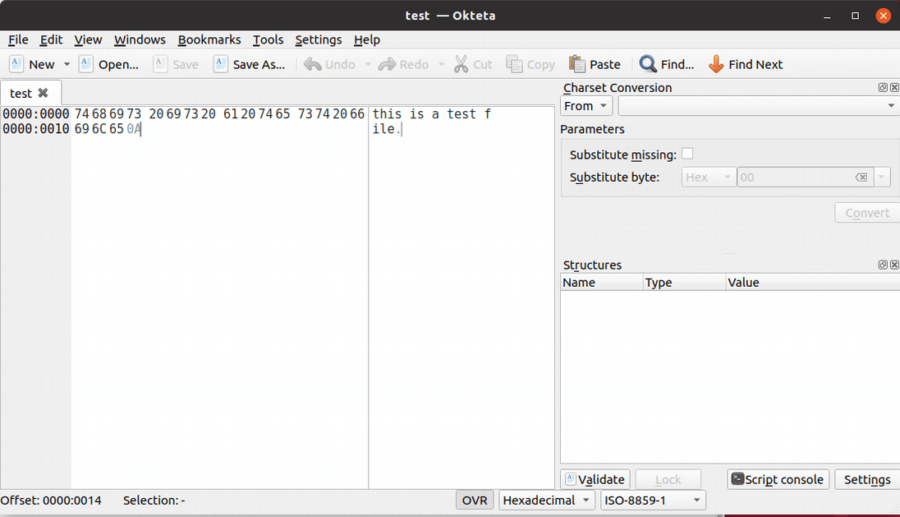
Task: Click the Lock button
Action: [x=668, y=479]
